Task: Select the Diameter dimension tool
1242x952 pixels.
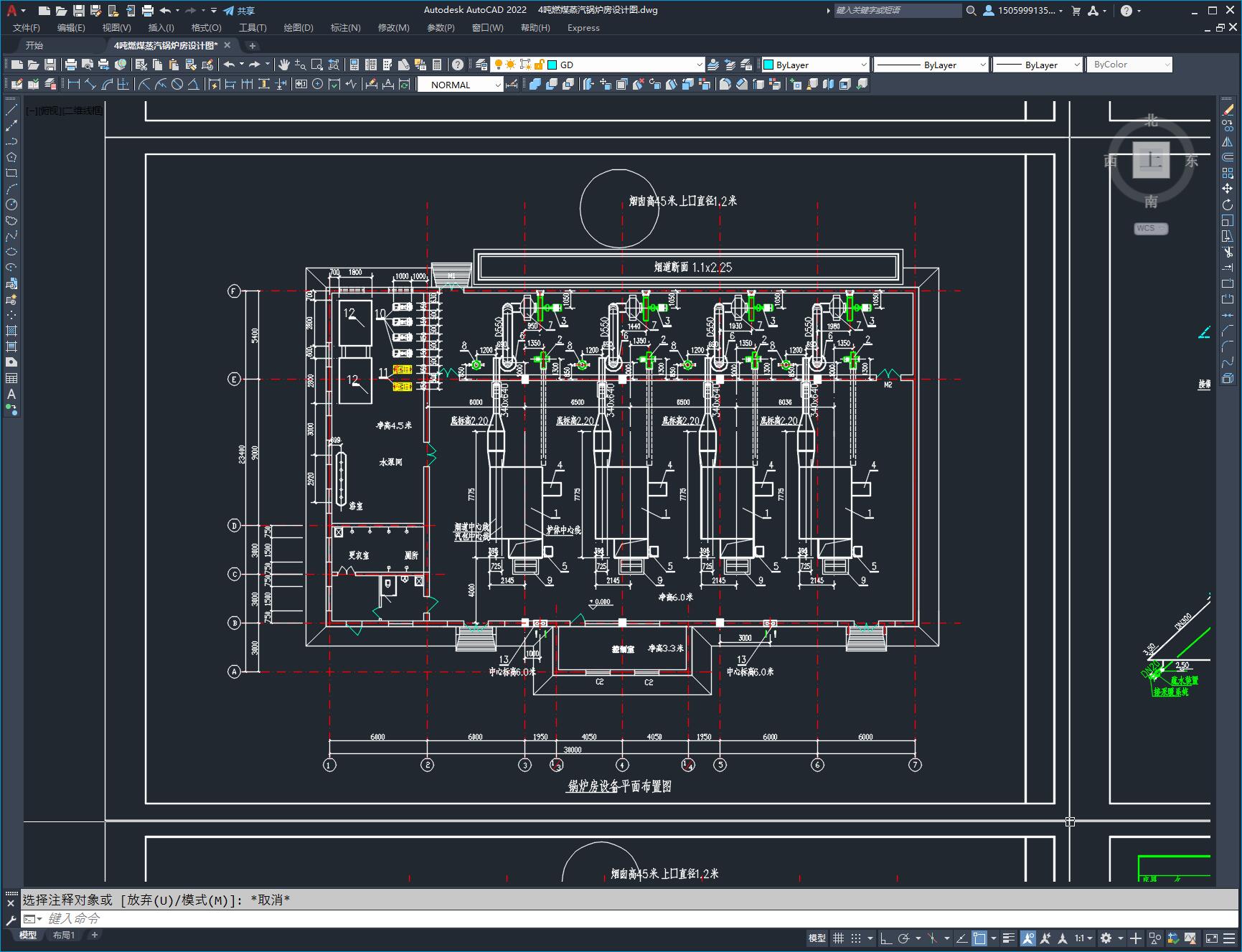Action: [x=177, y=84]
